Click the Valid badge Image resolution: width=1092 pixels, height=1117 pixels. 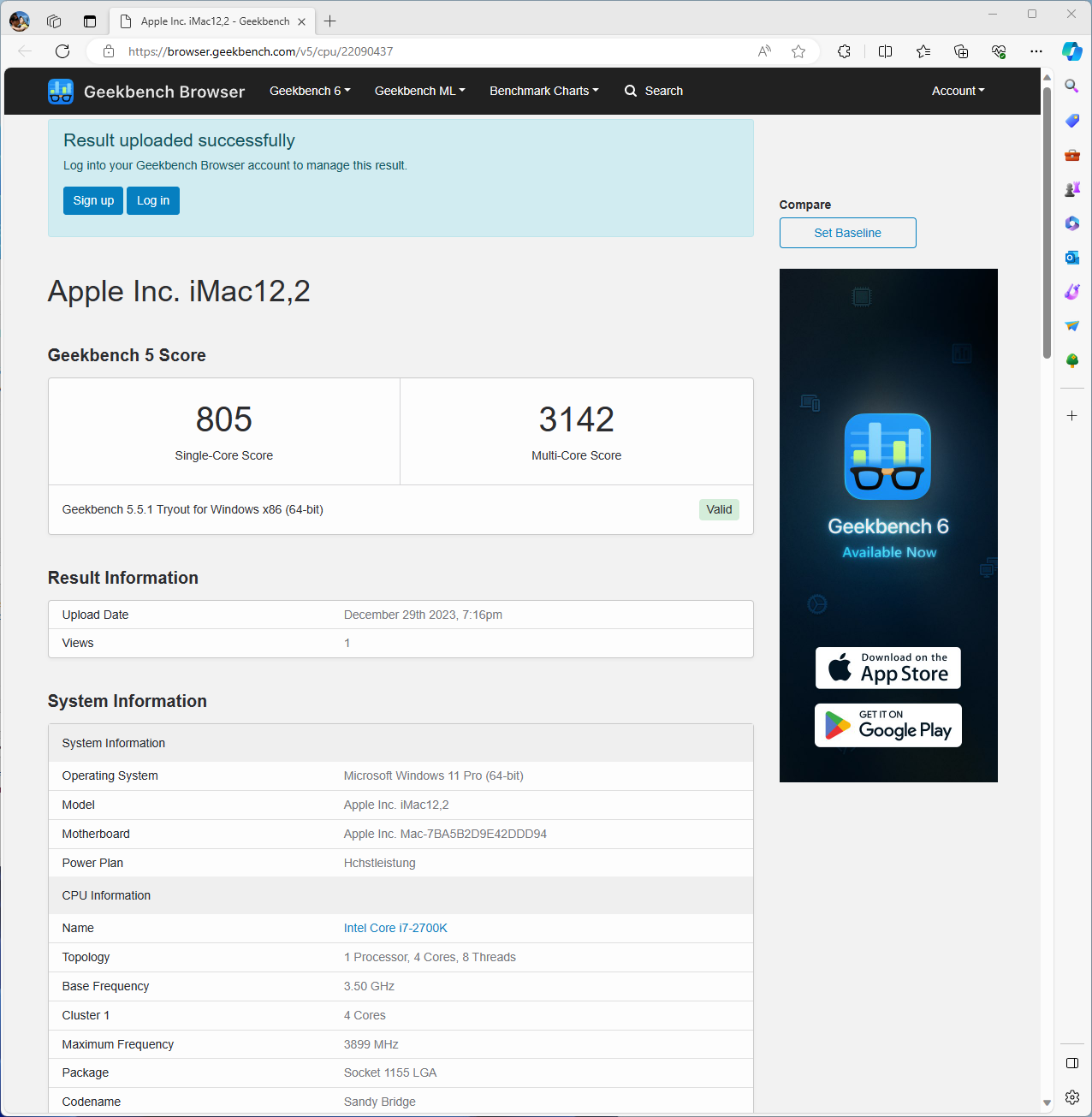pos(719,509)
